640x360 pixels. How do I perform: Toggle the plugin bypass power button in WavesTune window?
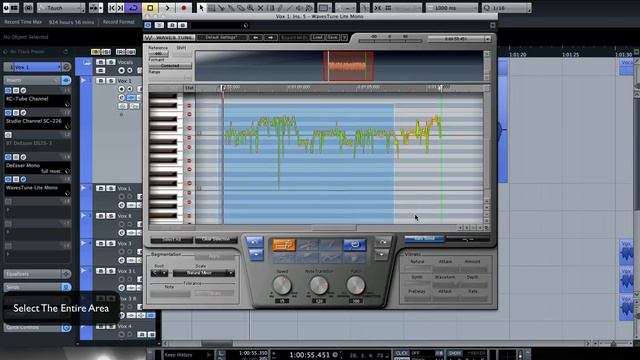point(148,25)
